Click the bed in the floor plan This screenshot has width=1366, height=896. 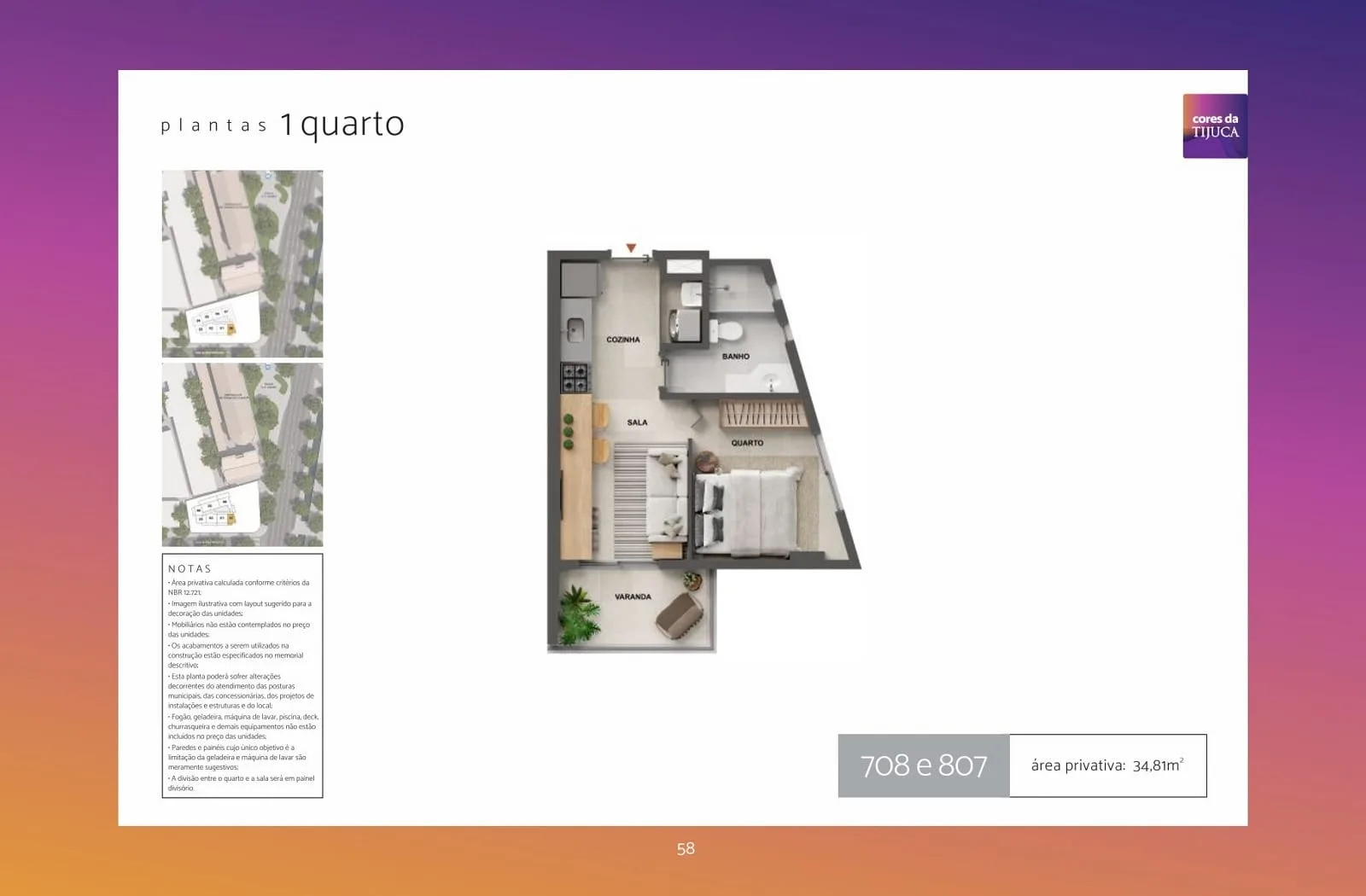pyautogui.click(x=749, y=510)
